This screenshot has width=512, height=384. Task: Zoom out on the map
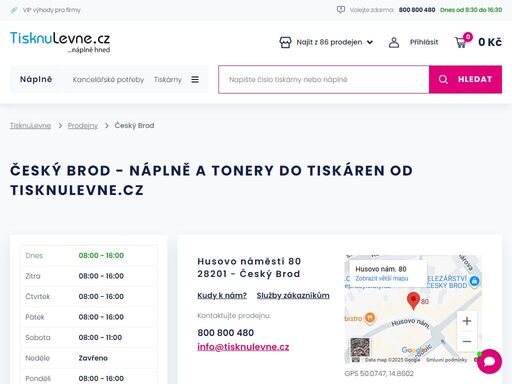(467, 341)
